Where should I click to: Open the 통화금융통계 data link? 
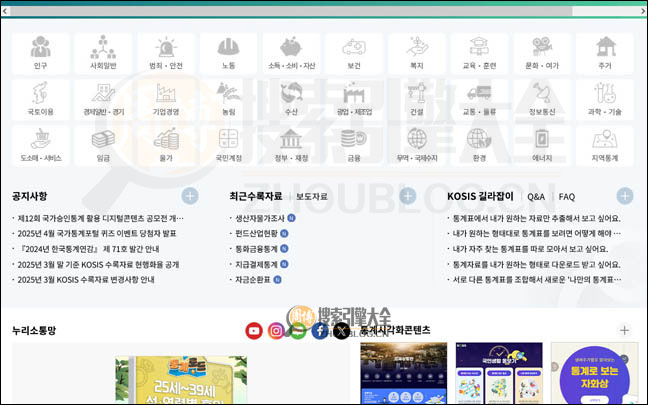pyautogui.click(x=257, y=249)
